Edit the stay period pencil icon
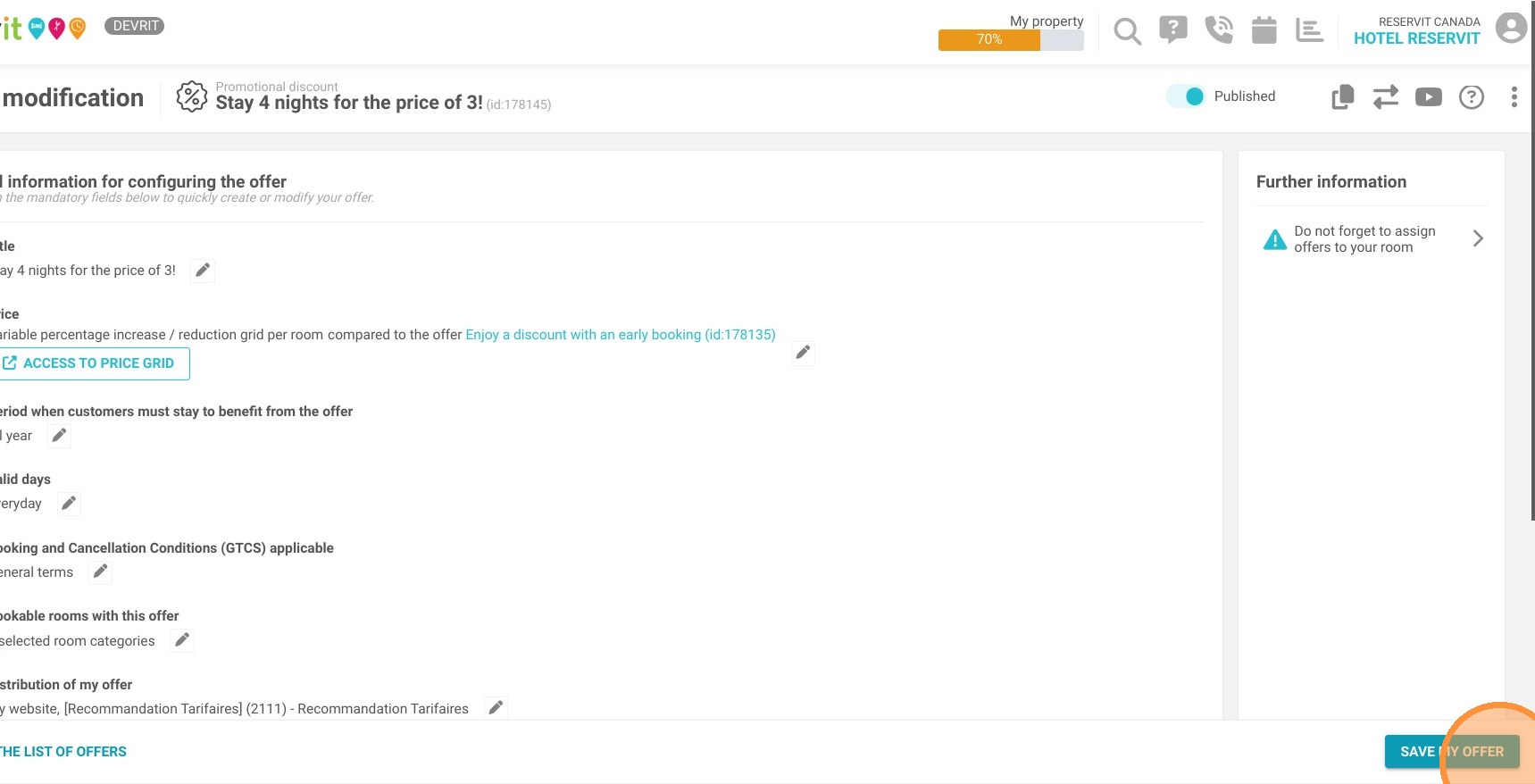 [59, 436]
